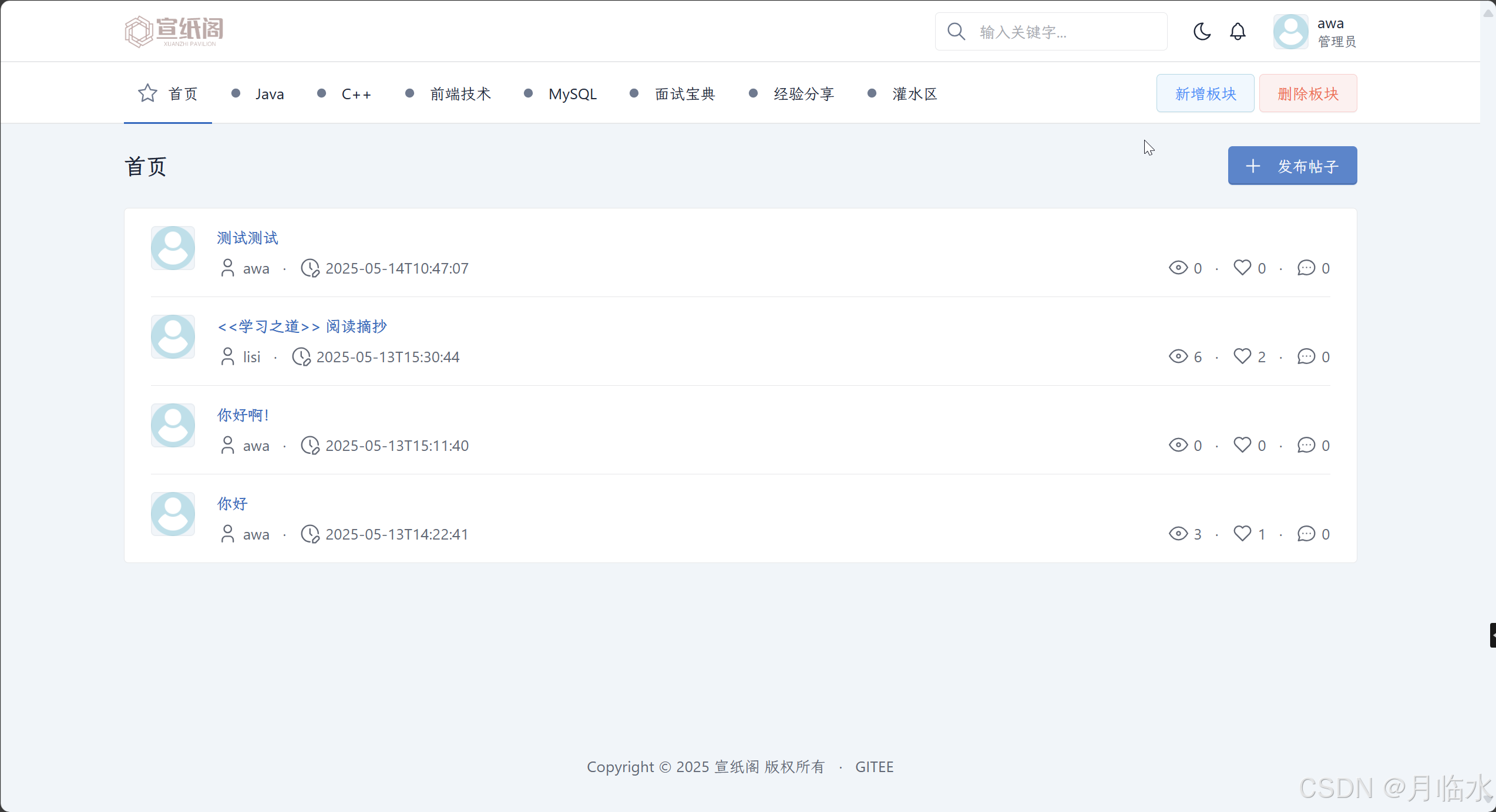Open the MySQL board tab
The width and height of the screenshot is (1496, 812).
point(572,94)
